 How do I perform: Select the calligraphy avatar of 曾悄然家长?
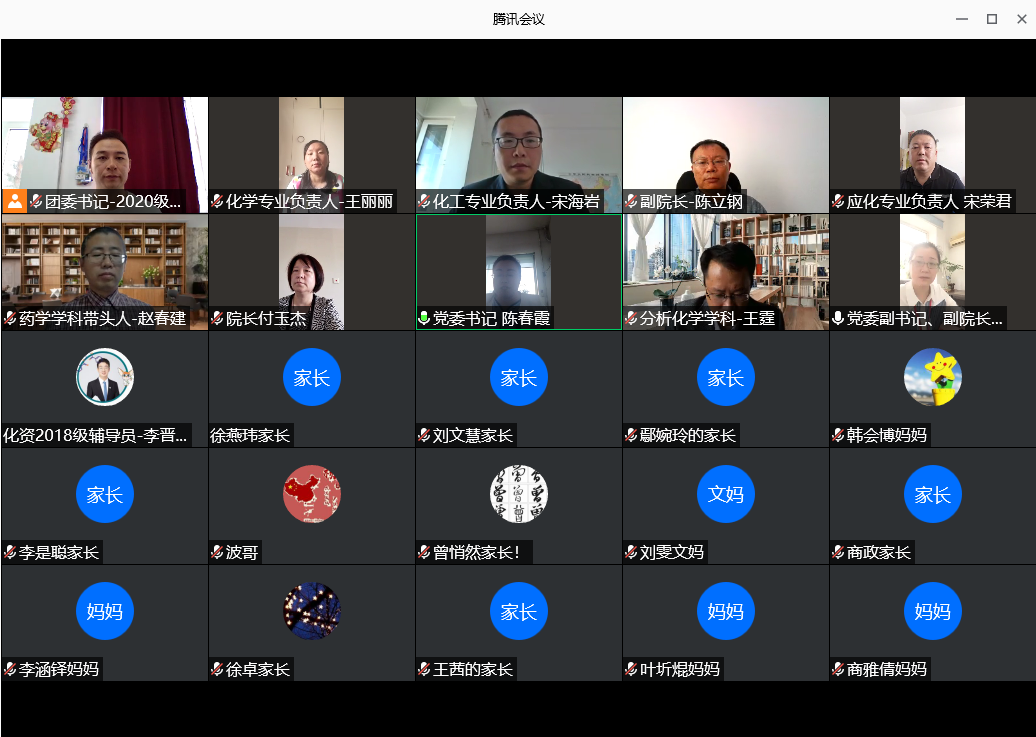point(519,494)
